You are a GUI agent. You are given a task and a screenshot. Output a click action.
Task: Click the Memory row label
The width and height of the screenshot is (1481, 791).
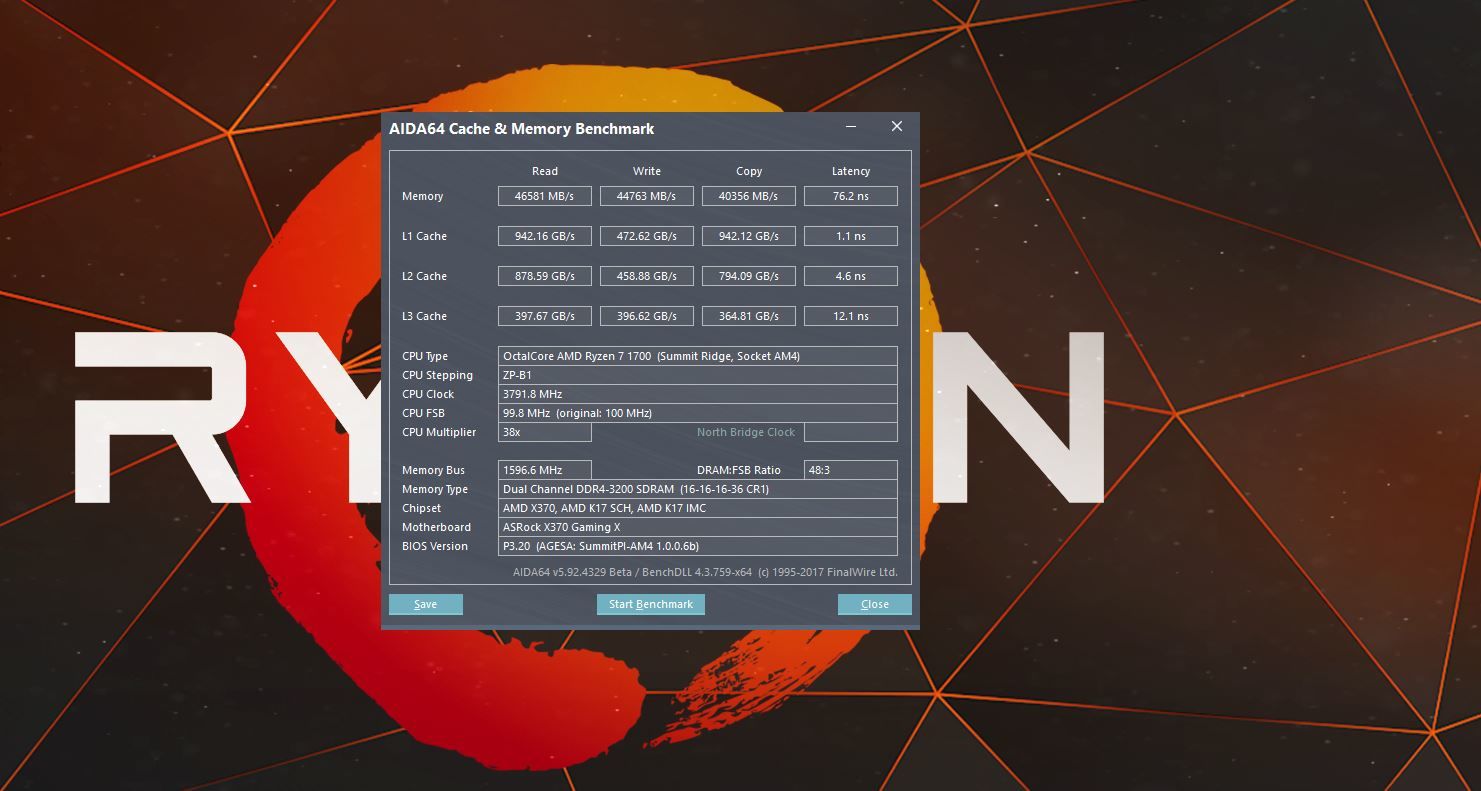422,196
